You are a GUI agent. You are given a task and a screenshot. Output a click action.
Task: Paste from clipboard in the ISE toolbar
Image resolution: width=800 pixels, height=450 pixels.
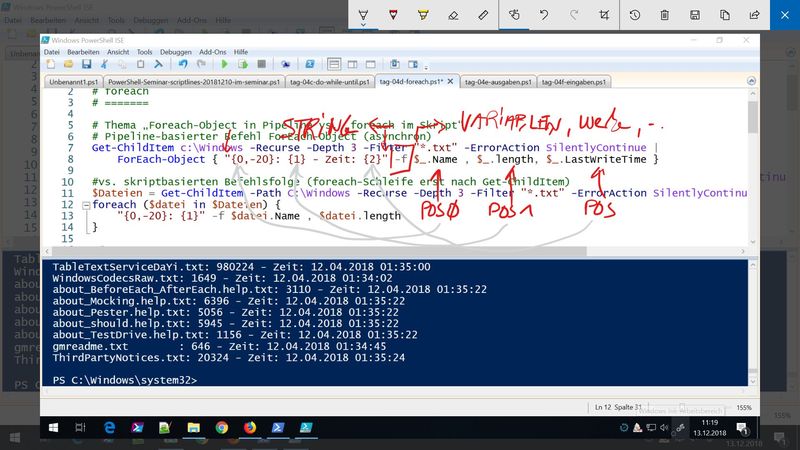tap(140, 64)
